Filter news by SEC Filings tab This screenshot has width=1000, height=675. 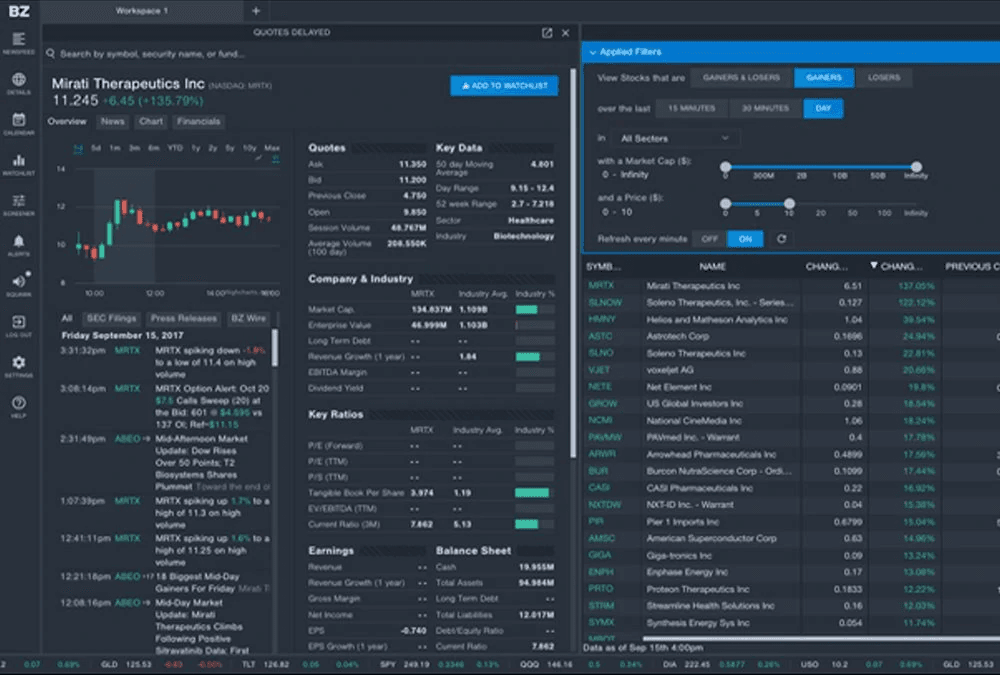pyautogui.click(x=110, y=318)
